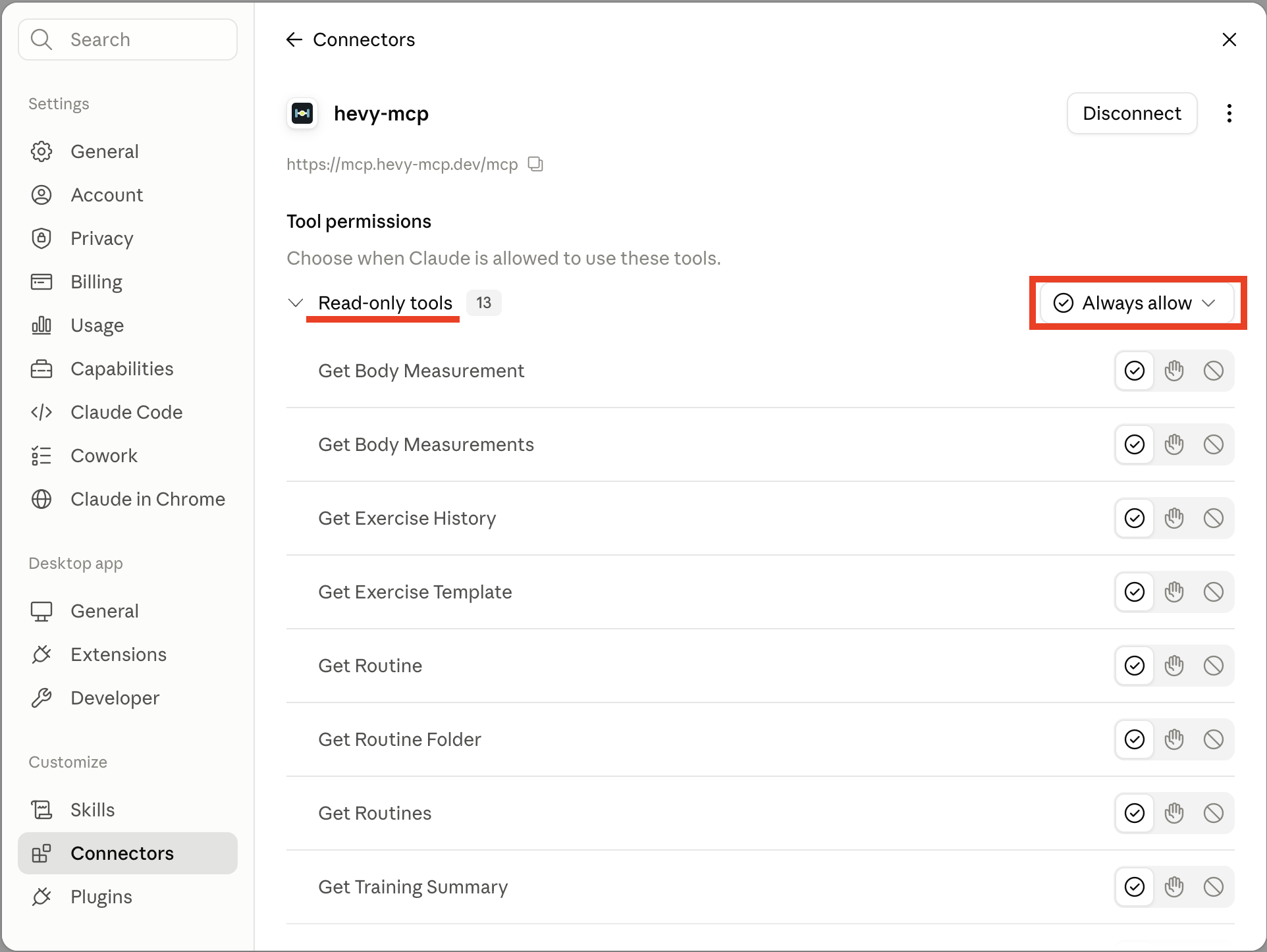1267x952 pixels.
Task: Require approval for Get Exercise History
Action: [1174, 518]
